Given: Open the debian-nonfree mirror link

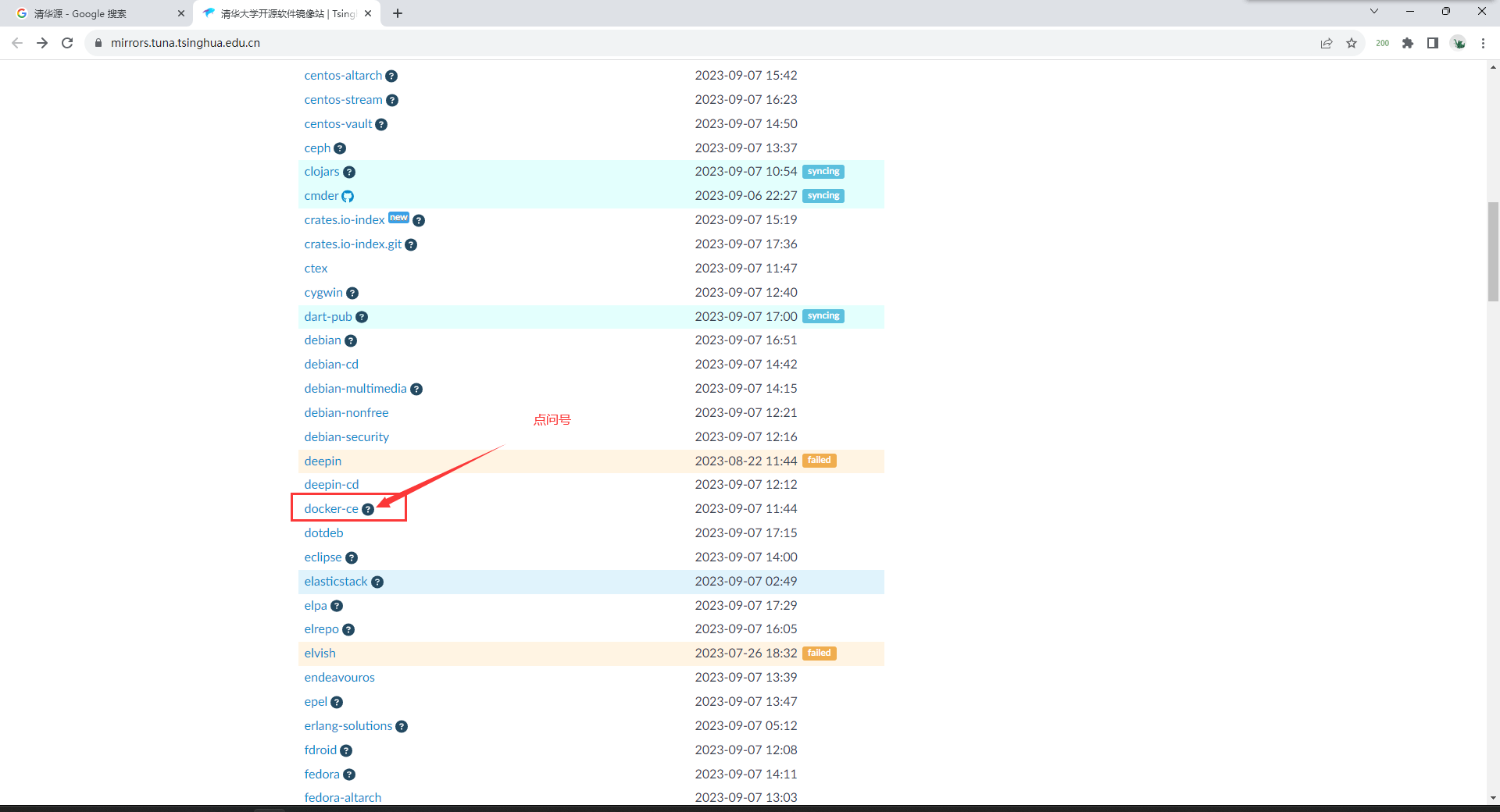Looking at the screenshot, I should pos(346,413).
